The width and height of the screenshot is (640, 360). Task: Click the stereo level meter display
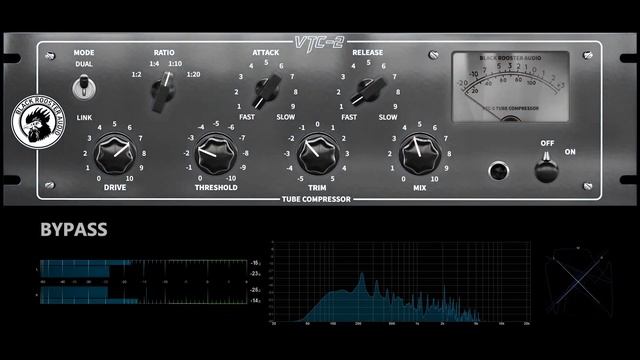coord(151,282)
